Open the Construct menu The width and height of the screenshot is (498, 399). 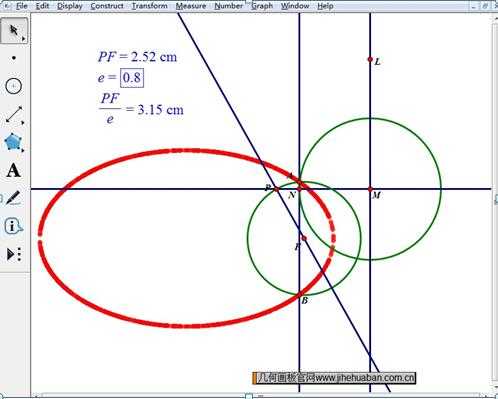click(x=107, y=6)
